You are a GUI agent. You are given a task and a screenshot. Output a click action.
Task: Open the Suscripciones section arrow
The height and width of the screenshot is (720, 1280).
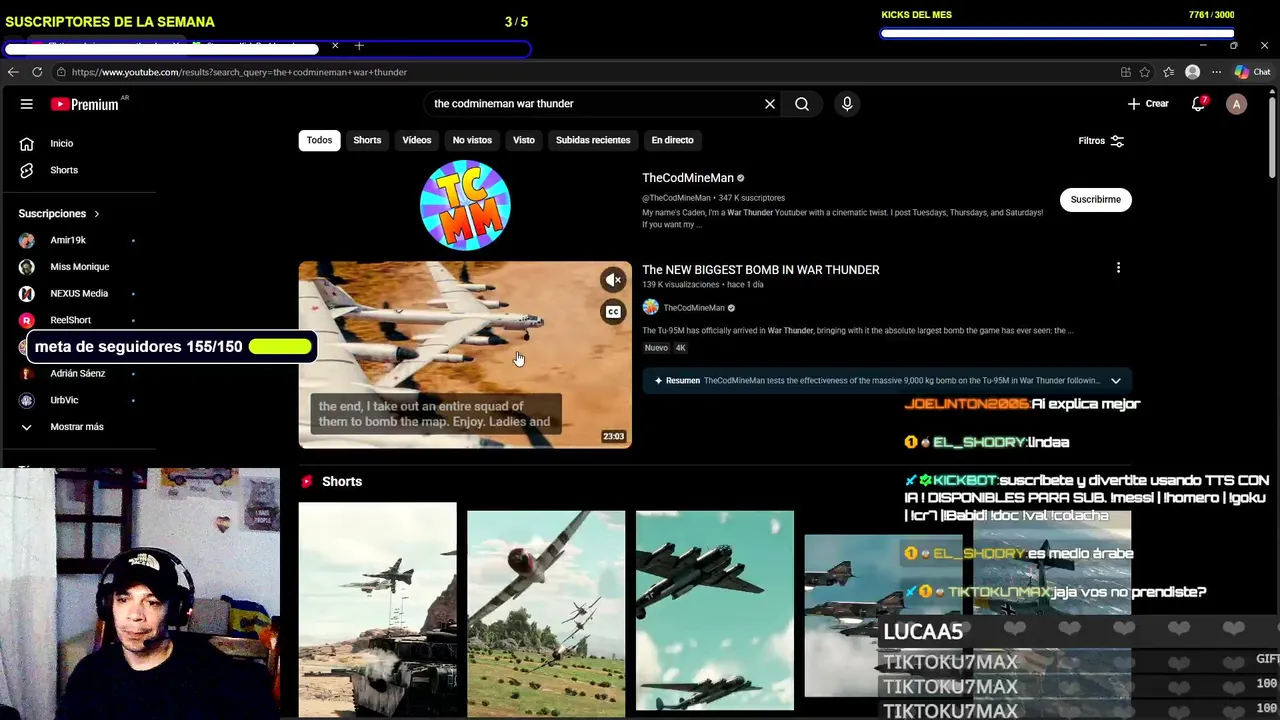pos(97,214)
